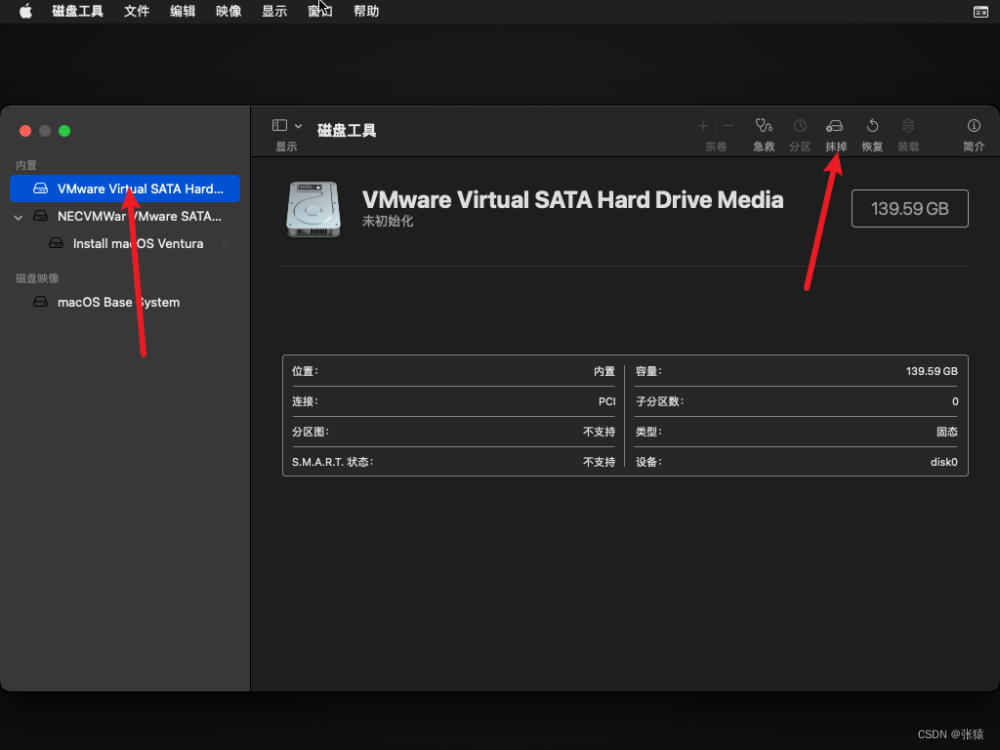
Task: Open the 窗口 menu
Action: click(320, 11)
